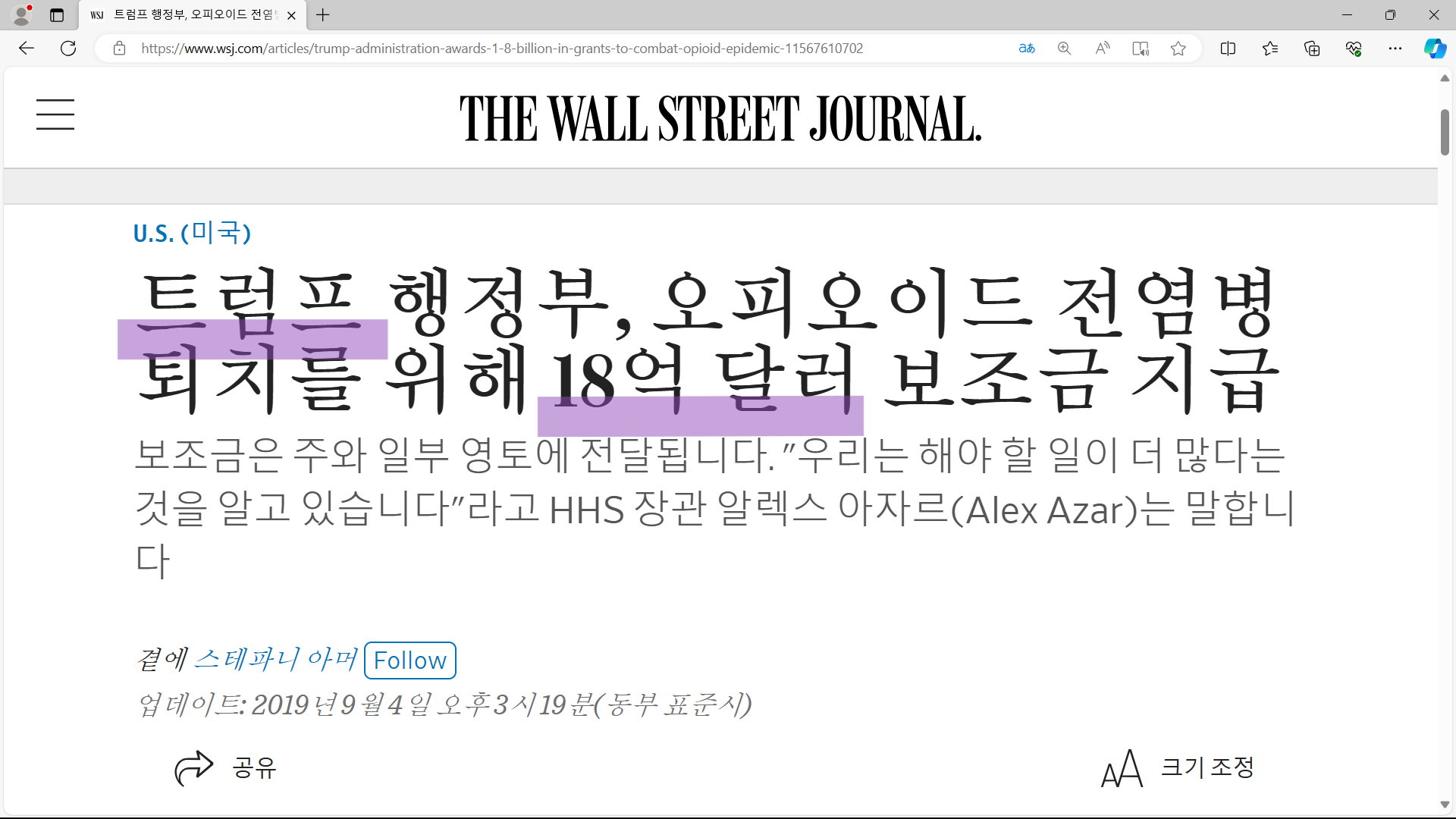1456x819 pixels.
Task: Open the Copilot sidebar icon
Action: [x=1435, y=49]
